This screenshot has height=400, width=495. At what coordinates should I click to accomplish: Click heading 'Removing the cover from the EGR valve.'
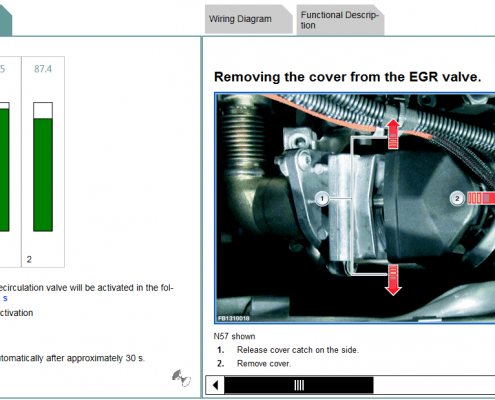347,77
